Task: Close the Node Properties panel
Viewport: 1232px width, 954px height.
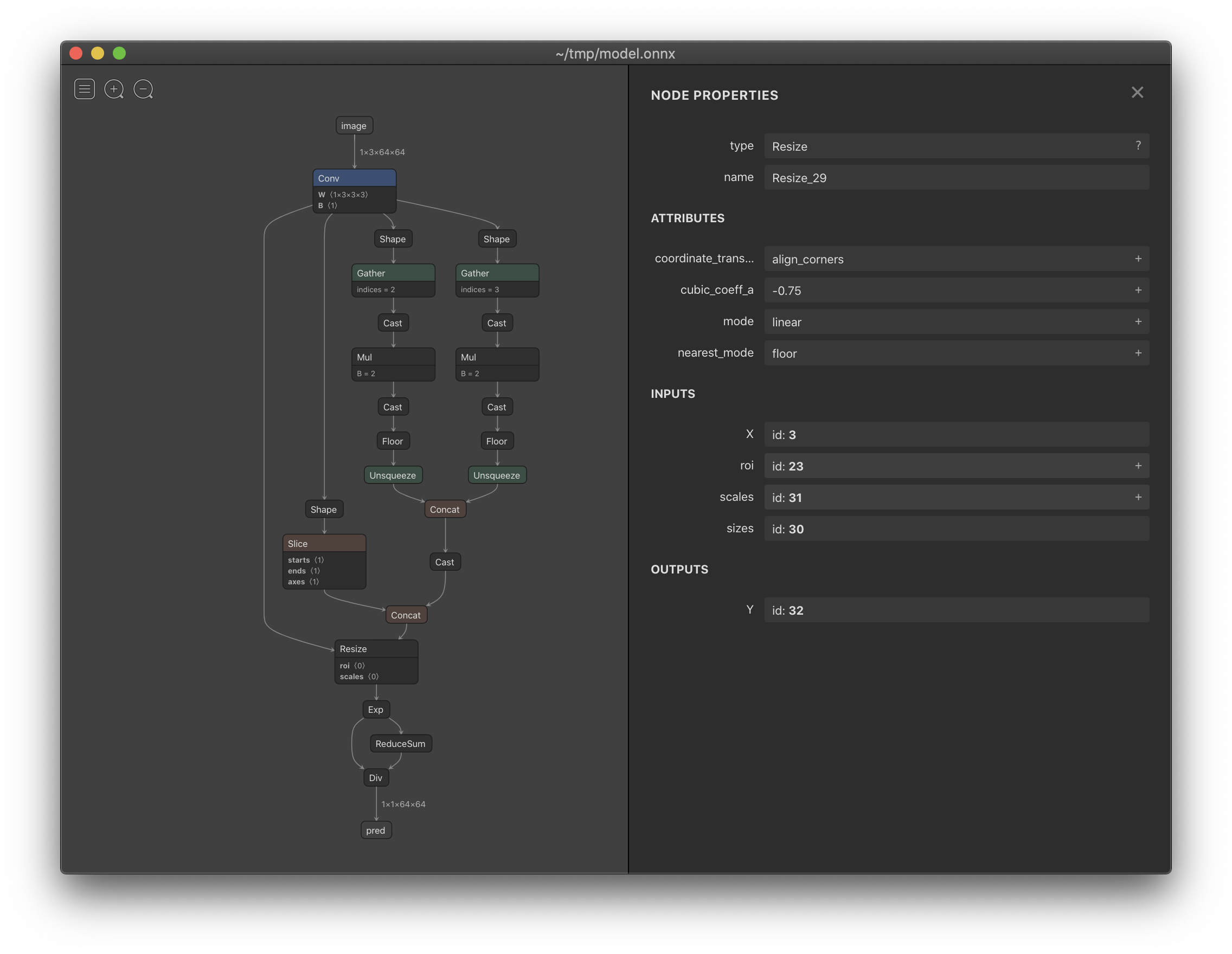Action: [x=1137, y=93]
